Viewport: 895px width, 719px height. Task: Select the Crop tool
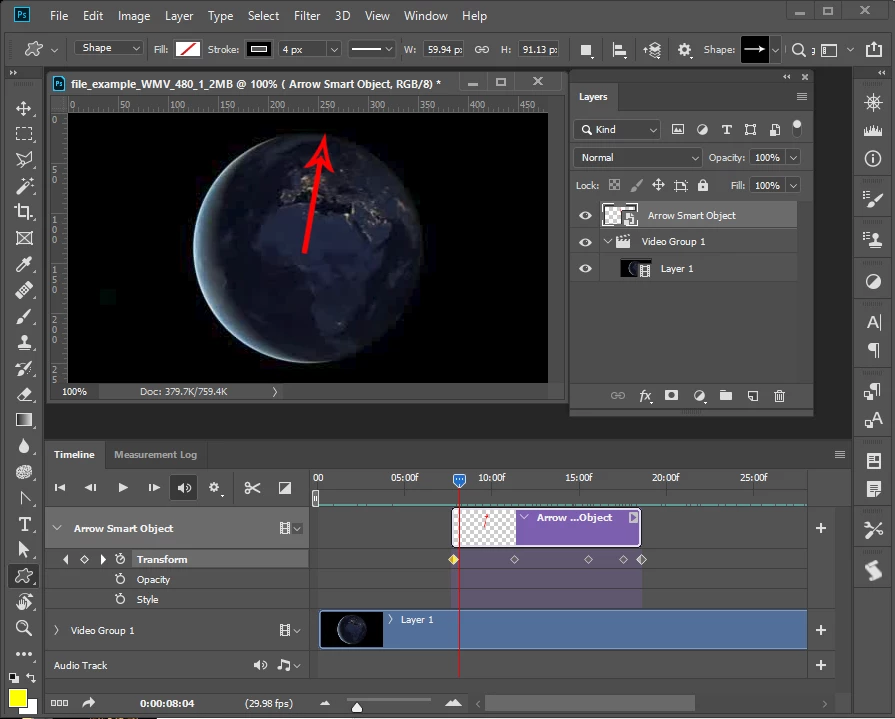point(24,211)
